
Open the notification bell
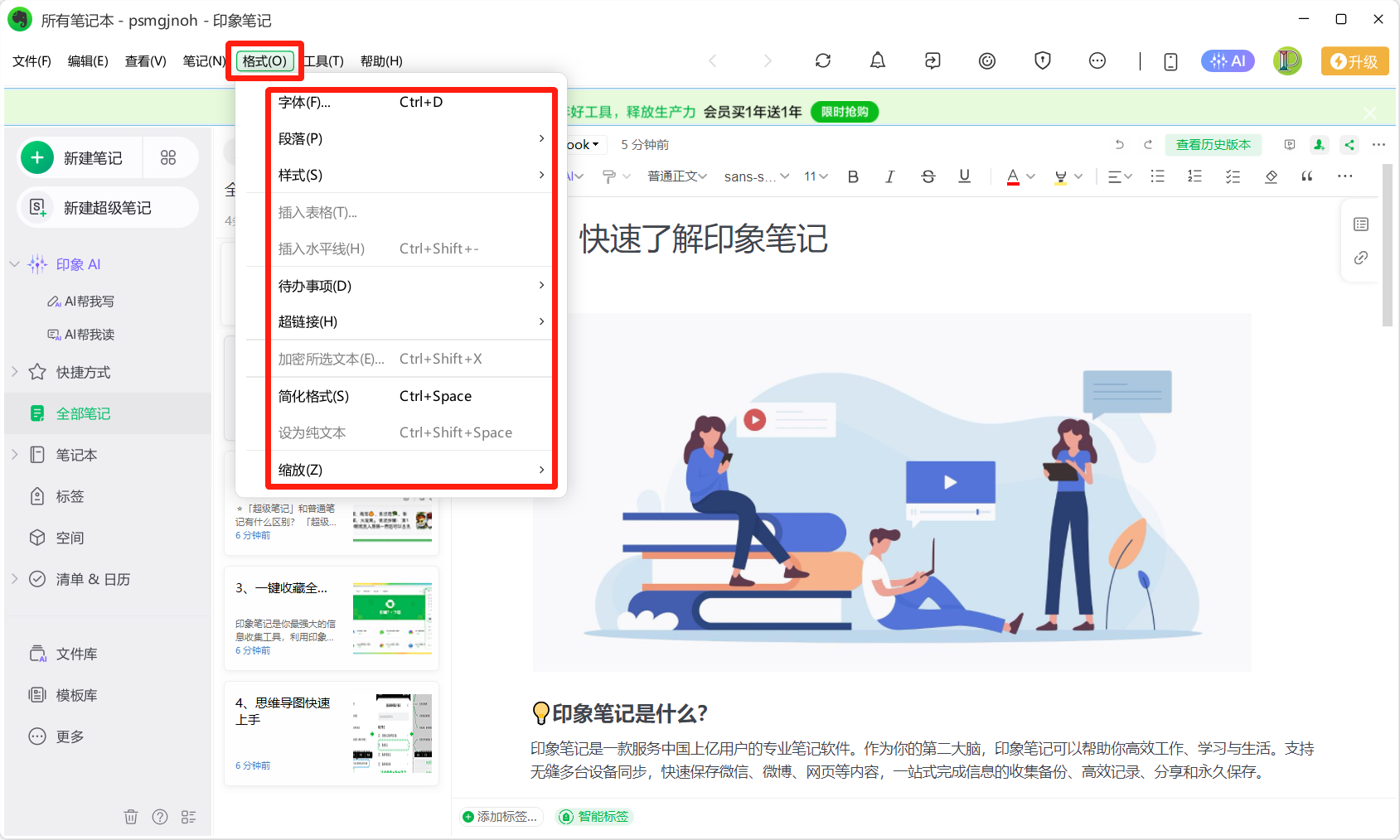(x=877, y=60)
